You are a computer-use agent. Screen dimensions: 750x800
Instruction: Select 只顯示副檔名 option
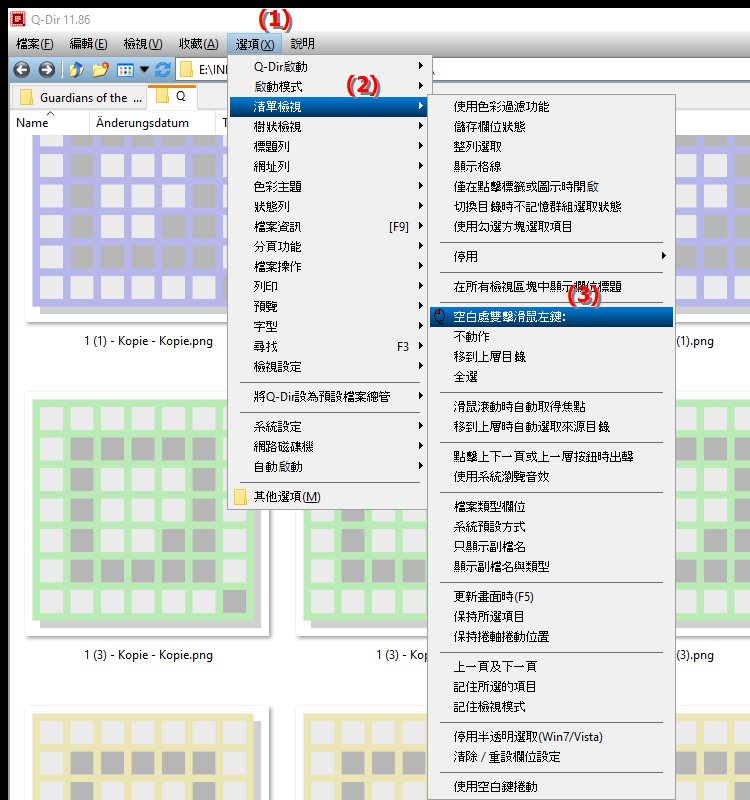pos(552,546)
